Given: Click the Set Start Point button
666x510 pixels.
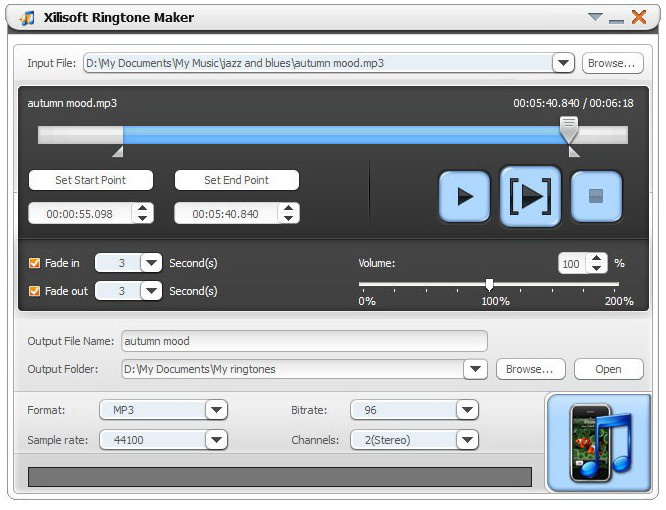Looking at the screenshot, I should [x=90, y=180].
